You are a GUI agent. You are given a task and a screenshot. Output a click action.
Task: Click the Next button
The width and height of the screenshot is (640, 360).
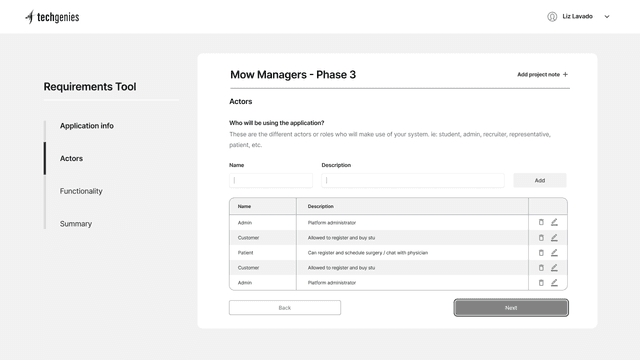click(x=511, y=308)
